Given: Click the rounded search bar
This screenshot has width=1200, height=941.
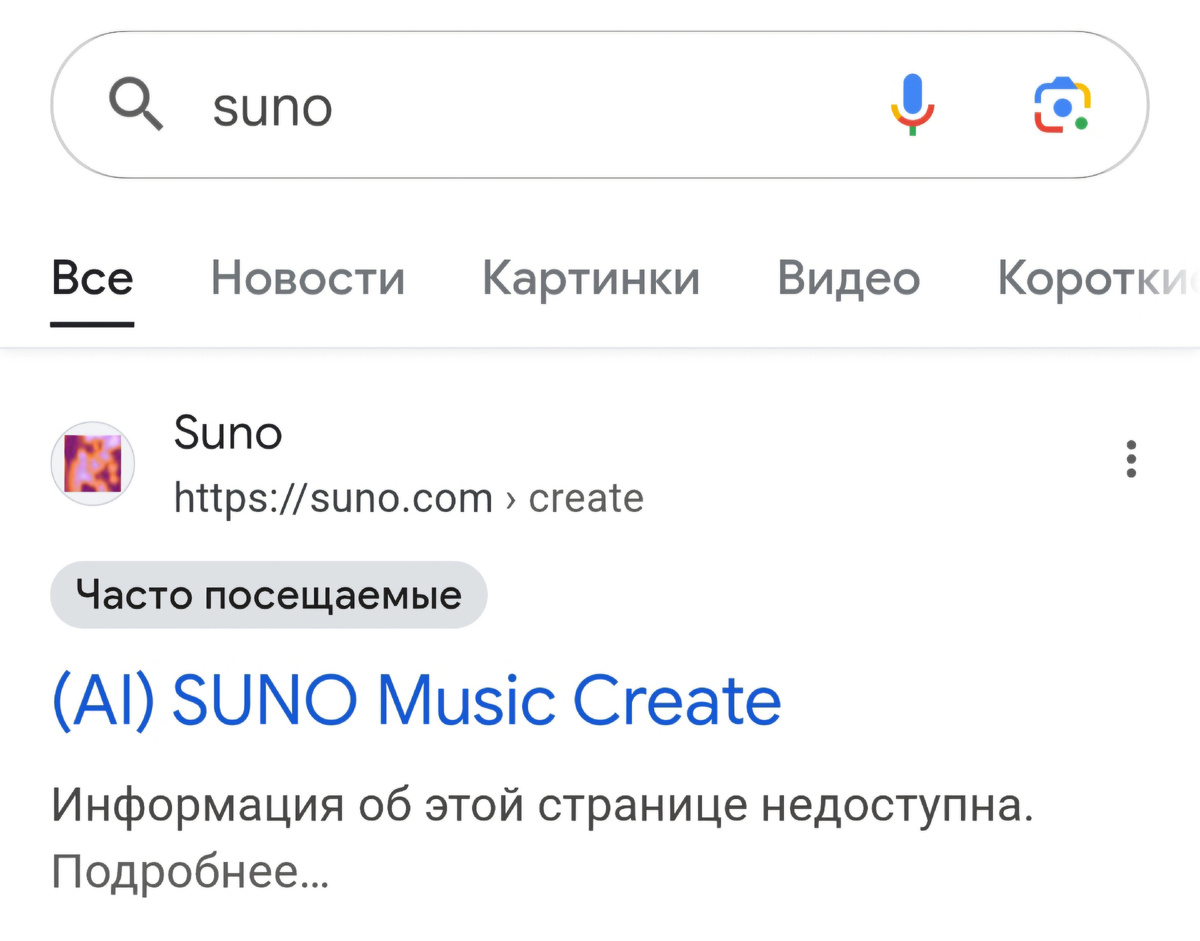Looking at the screenshot, I should pyautogui.click(x=600, y=104).
